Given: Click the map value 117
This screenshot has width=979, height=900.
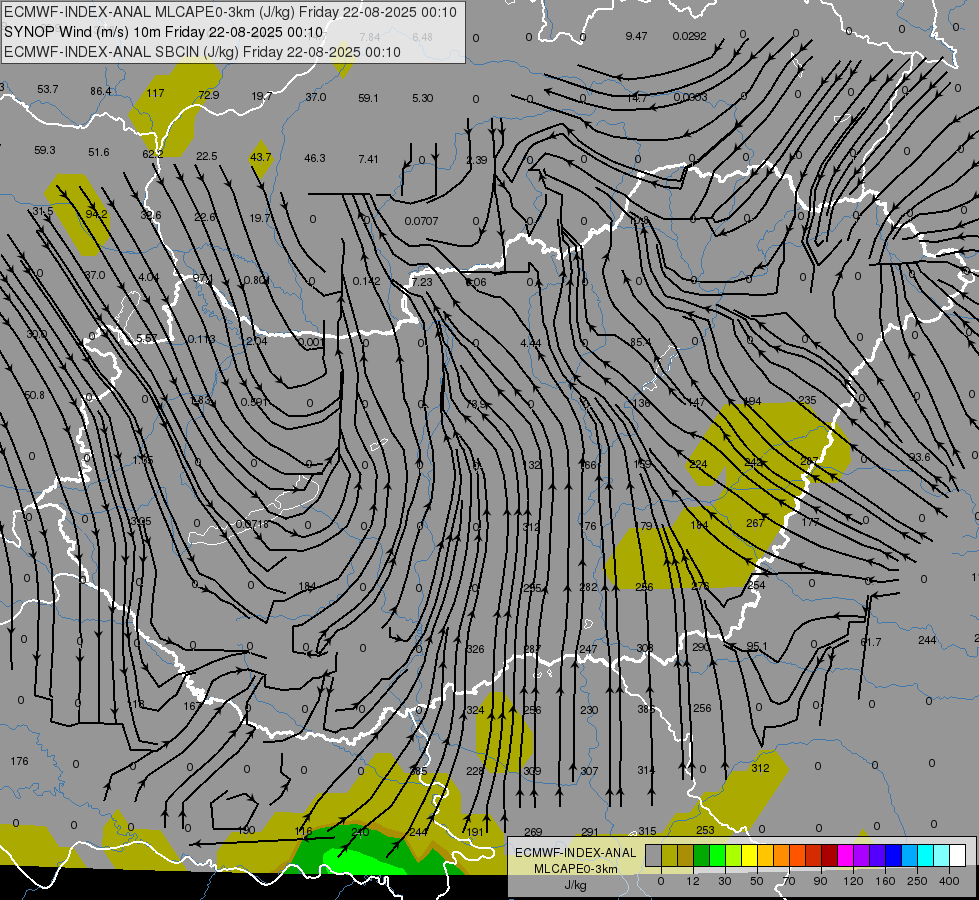Looking at the screenshot, I should 155,93.
